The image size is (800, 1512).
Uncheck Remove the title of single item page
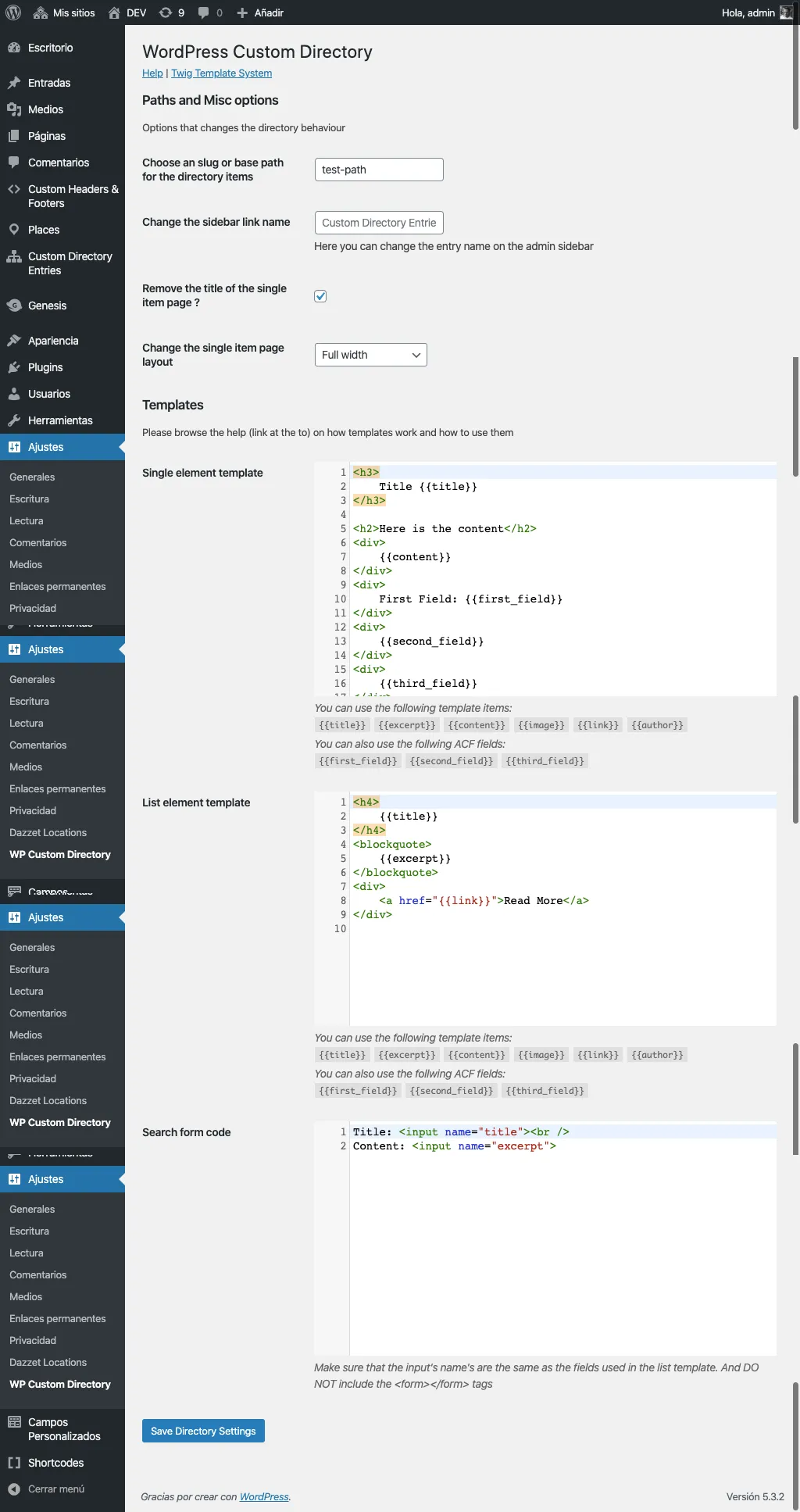click(x=320, y=296)
